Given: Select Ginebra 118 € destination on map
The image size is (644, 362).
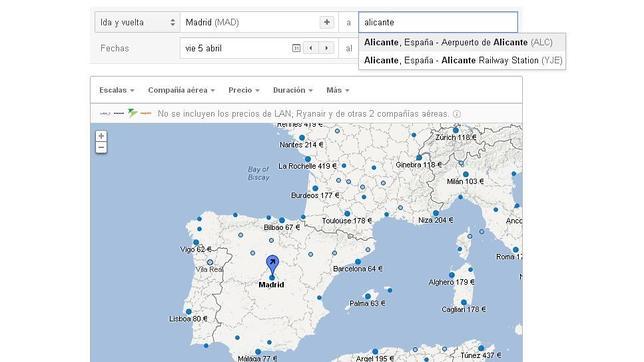Looking at the screenshot, I should click(419, 165).
